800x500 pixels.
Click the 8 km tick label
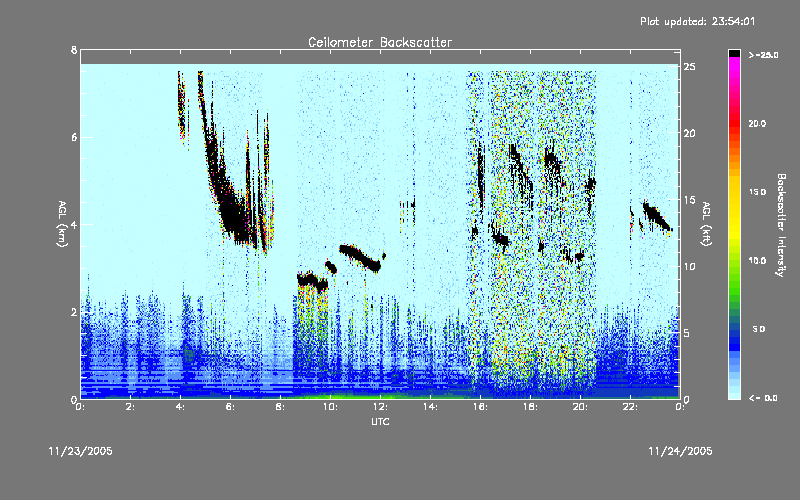click(74, 50)
